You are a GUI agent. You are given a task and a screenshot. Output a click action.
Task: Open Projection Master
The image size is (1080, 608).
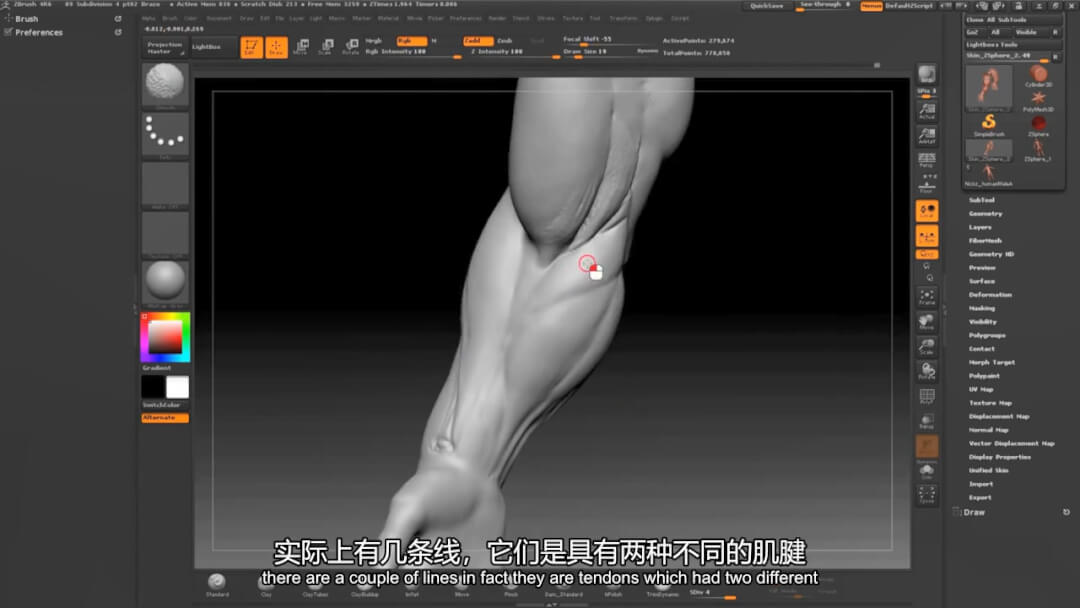[x=165, y=48]
